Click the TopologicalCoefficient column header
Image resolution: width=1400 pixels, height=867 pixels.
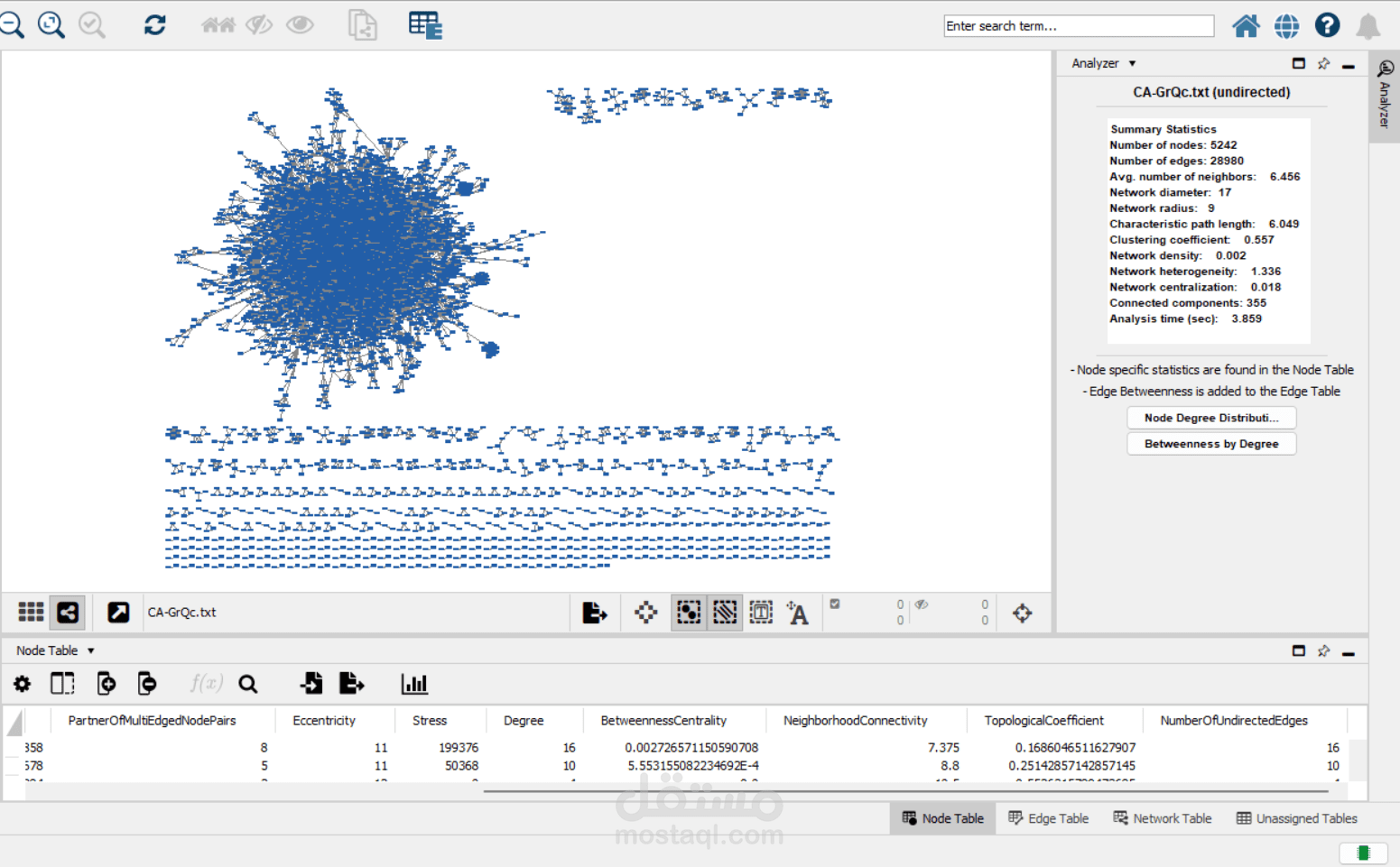(1043, 721)
